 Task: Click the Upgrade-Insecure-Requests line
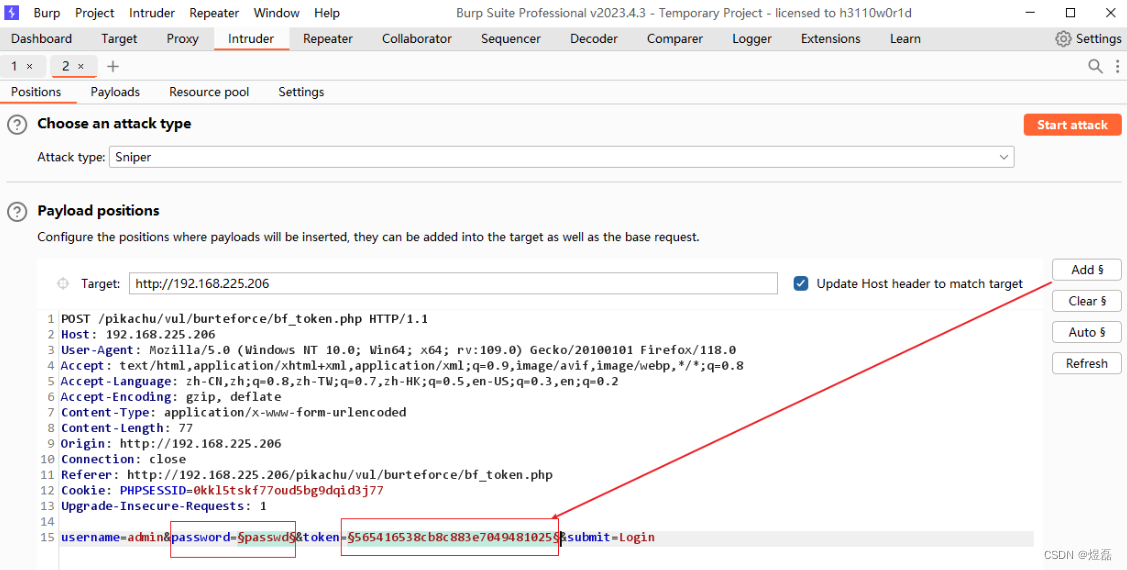pyautogui.click(x=164, y=506)
